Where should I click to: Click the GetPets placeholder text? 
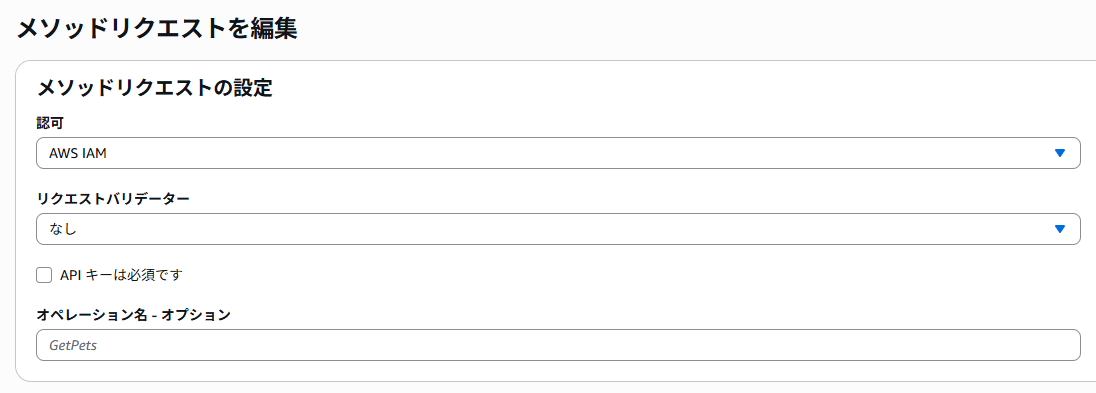tap(73, 345)
